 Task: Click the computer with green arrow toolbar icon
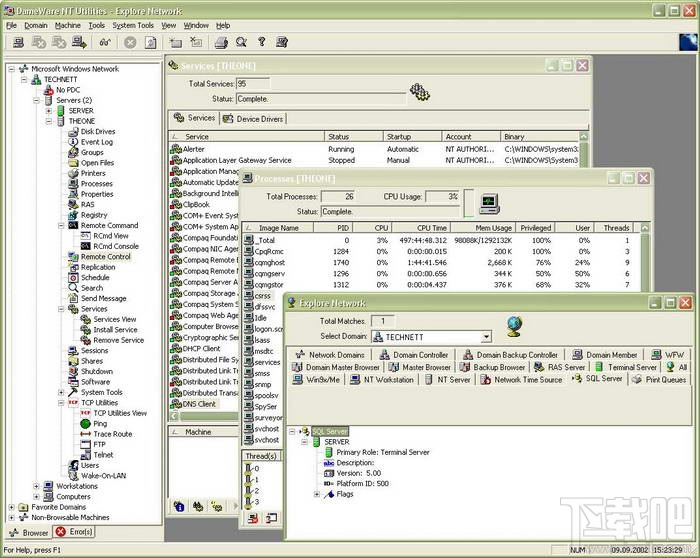click(x=79, y=42)
